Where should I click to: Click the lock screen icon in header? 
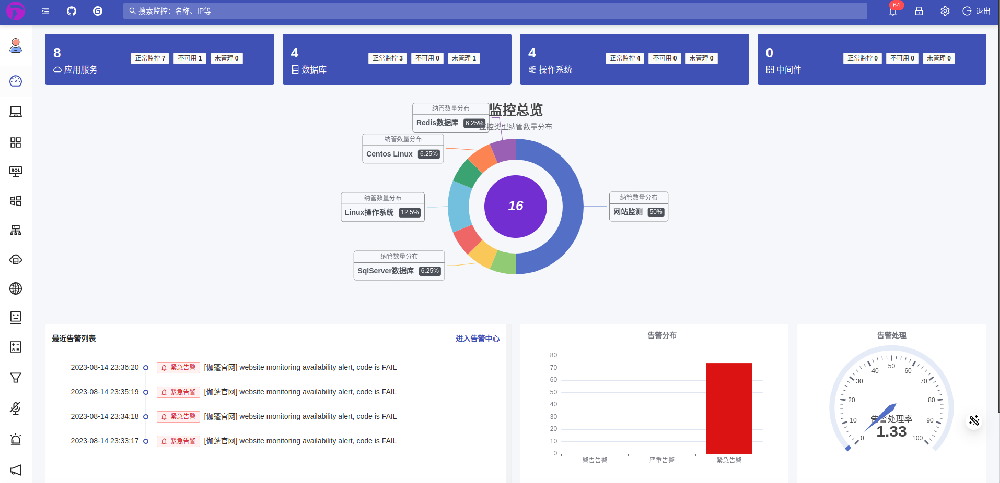919,11
